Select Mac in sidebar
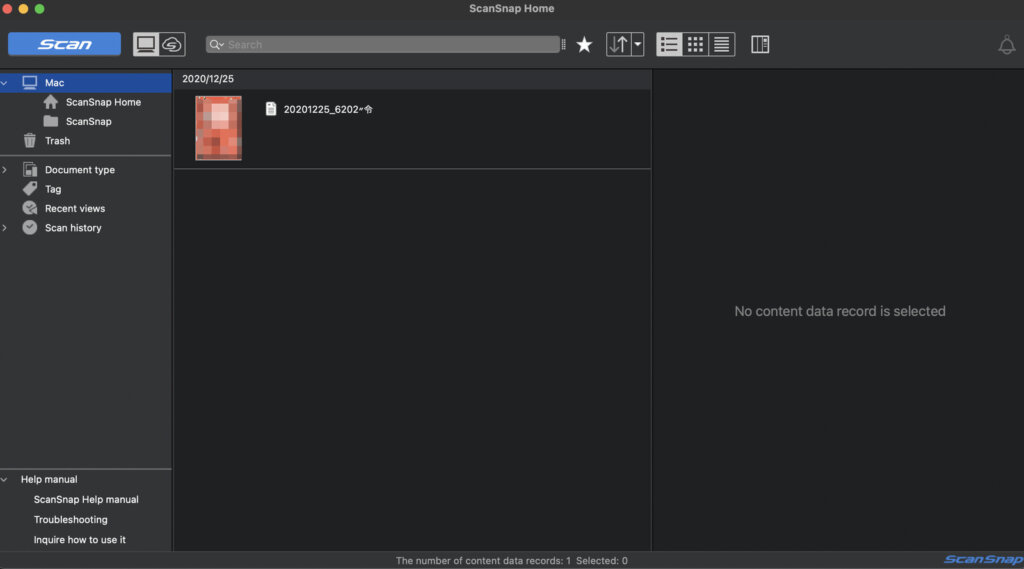1024x569 pixels. click(86, 83)
